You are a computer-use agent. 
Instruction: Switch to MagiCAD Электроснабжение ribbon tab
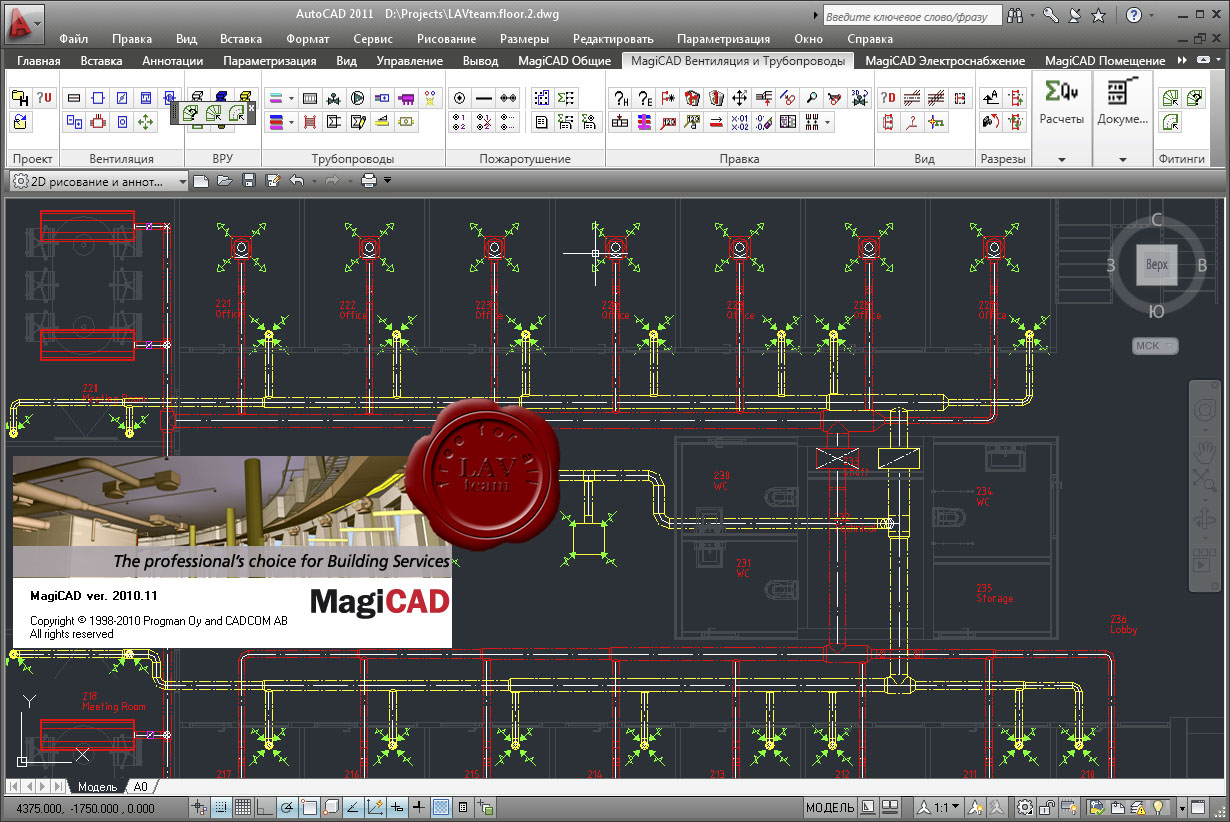(x=944, y=61)
